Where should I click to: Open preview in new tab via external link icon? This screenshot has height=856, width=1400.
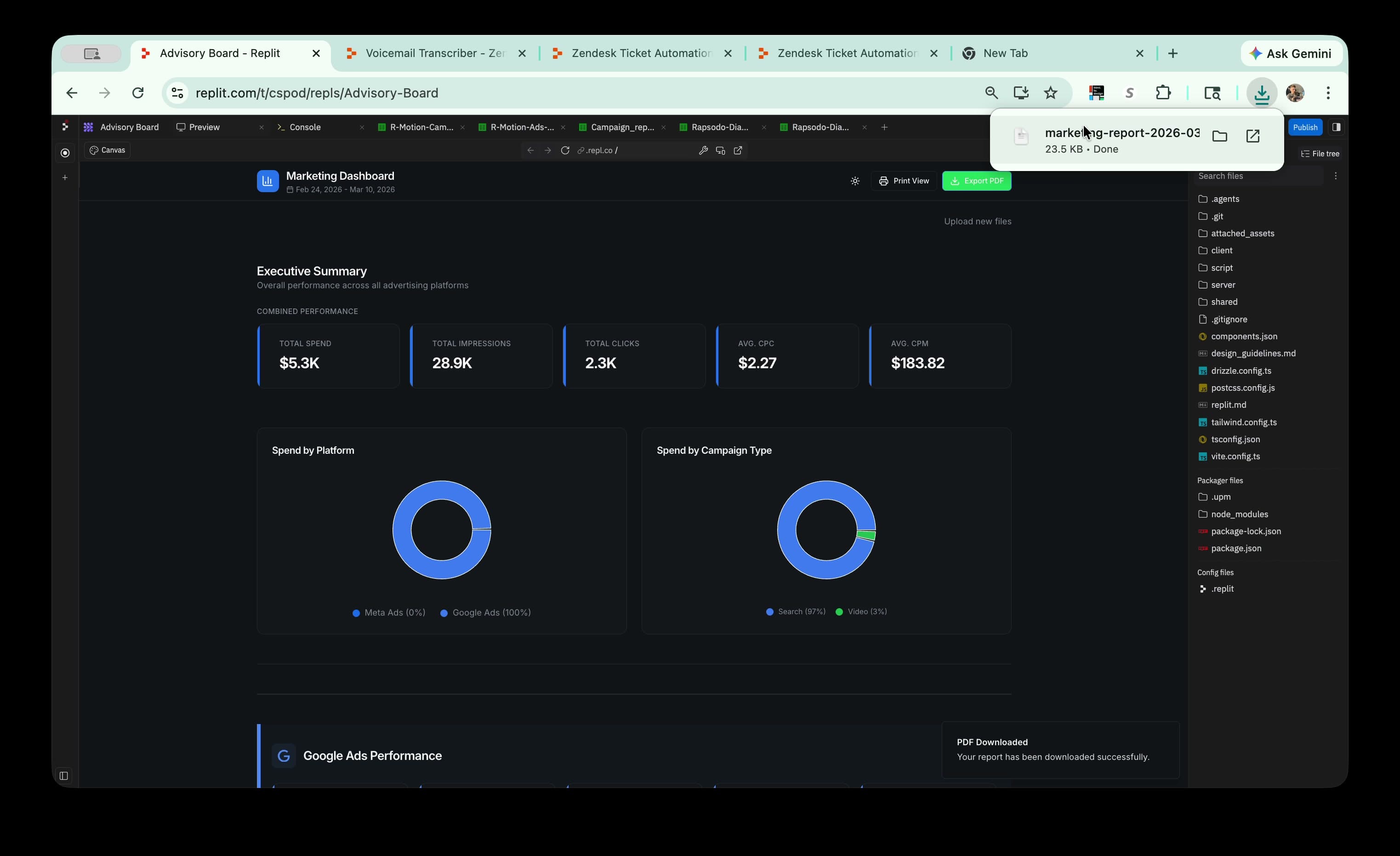tap(738, 150)
